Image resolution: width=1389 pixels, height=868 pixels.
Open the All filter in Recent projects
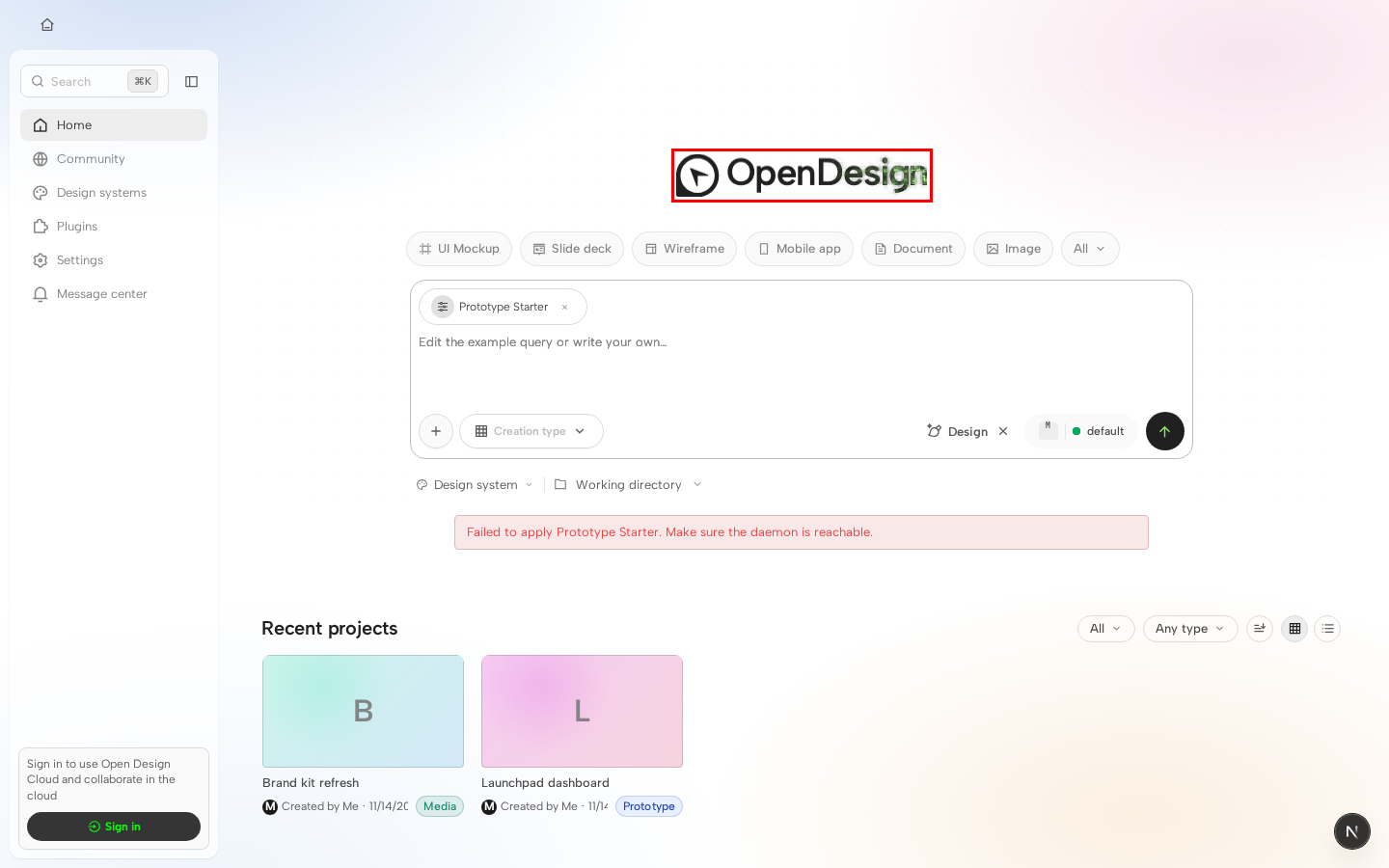1106,629
